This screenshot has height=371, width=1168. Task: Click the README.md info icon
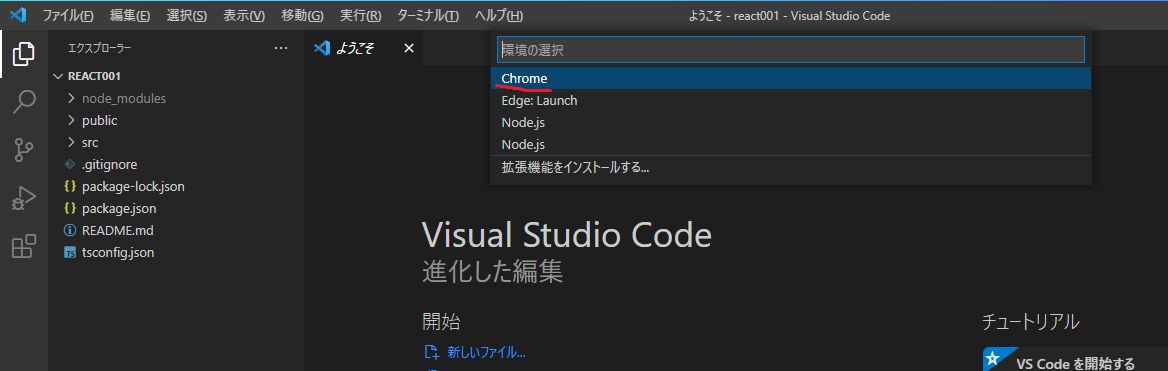click(x=70, y=230)
